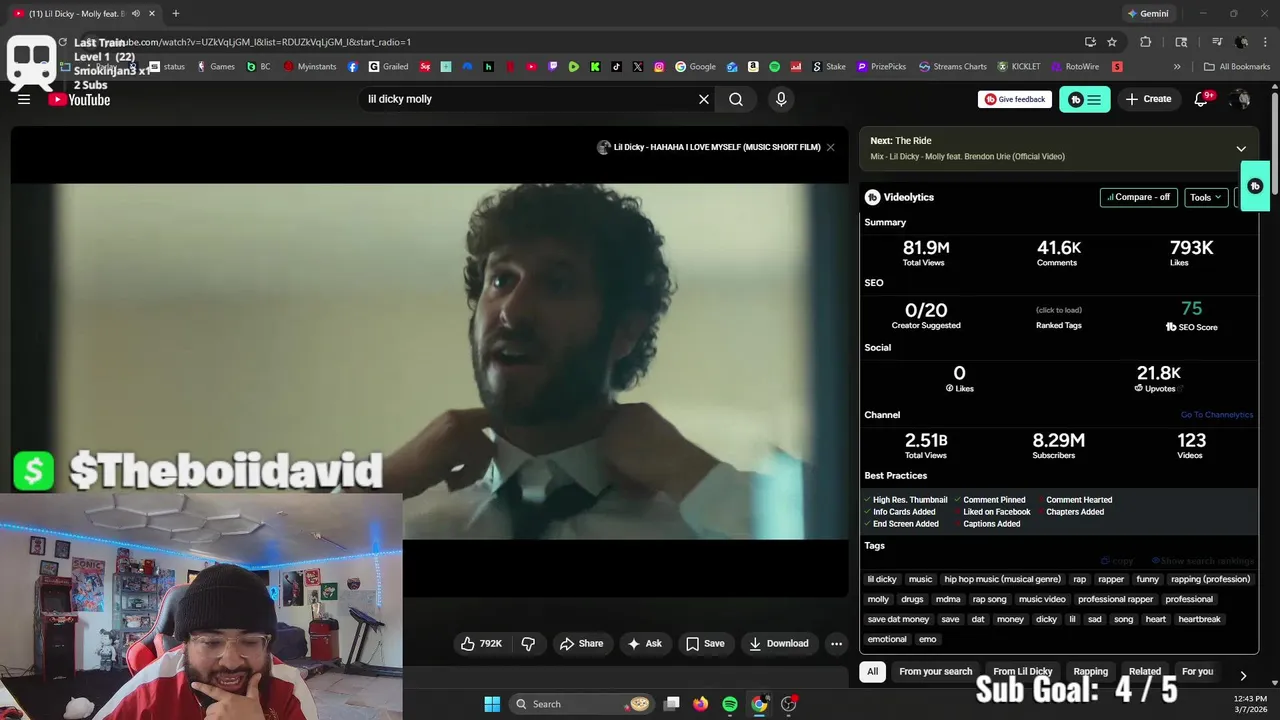Click inside the YouTube search field
This screenshot has height=720, width=1280.
pos(528,99)
